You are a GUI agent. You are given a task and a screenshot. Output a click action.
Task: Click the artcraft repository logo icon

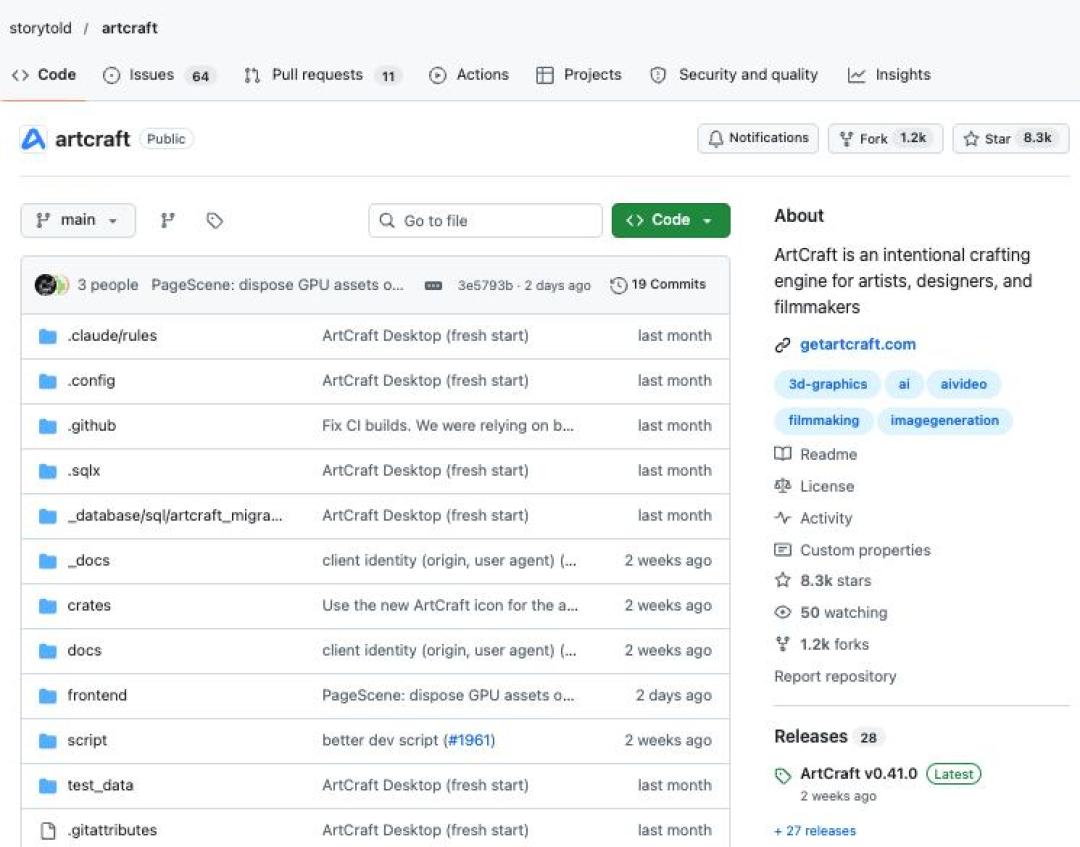pyautogui.click(x=33, y=138)
